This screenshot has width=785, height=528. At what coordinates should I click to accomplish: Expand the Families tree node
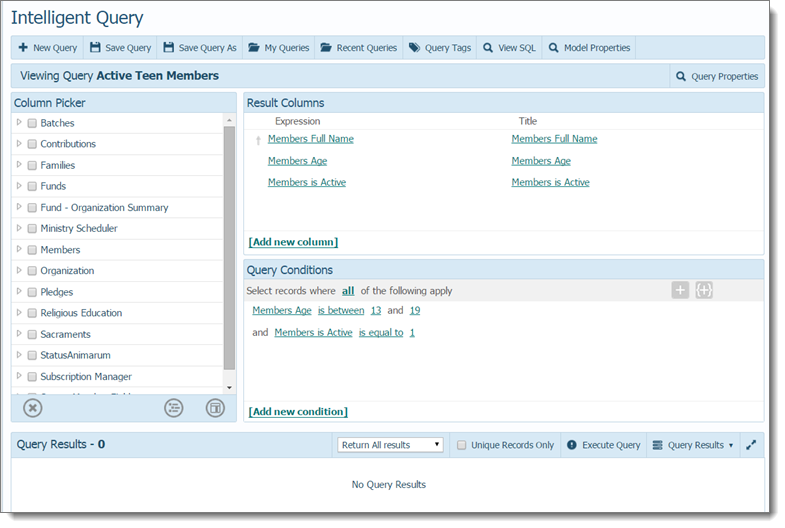click(19, 165)
